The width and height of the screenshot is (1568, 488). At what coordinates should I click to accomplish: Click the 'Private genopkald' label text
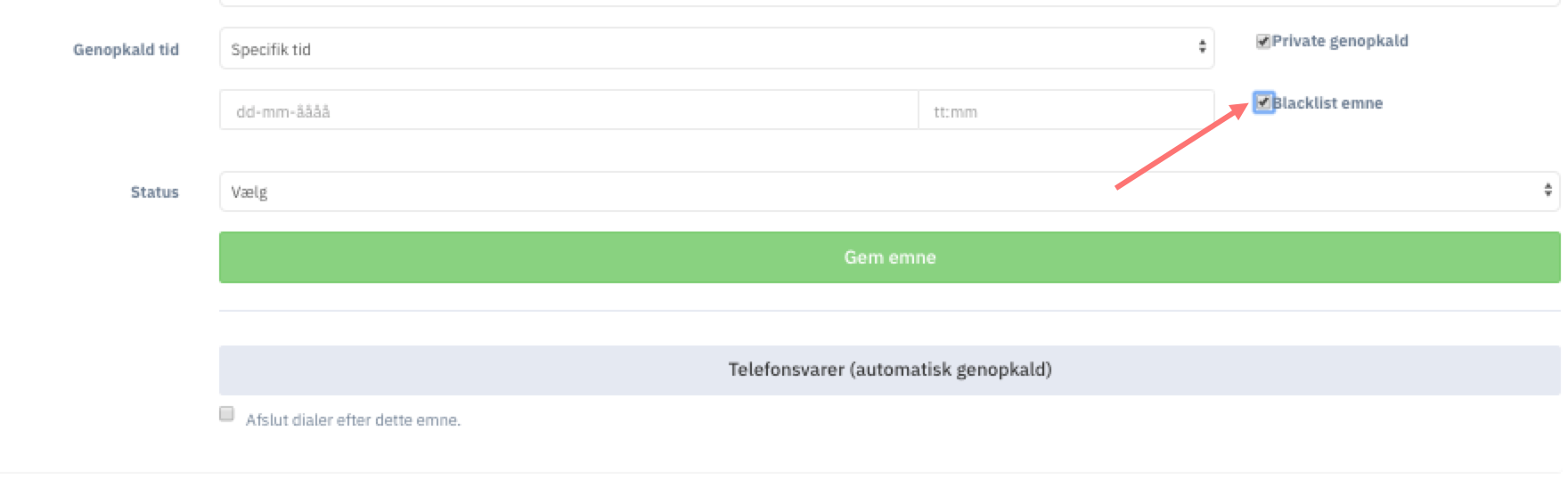(x=1340, y=41)
